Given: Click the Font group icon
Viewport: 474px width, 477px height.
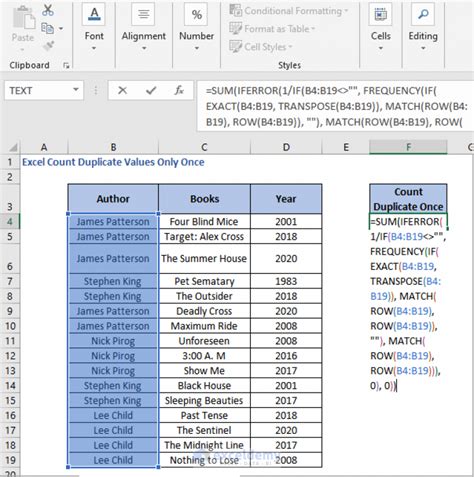Looking at the screenshot, I should pos(94,14).
